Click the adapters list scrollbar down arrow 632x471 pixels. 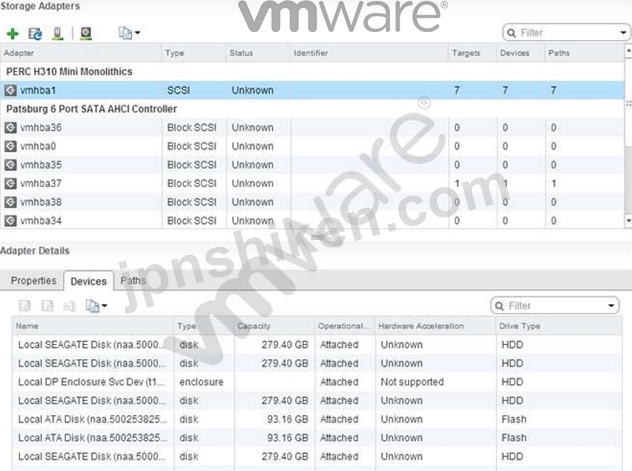(x=628, y=221)
